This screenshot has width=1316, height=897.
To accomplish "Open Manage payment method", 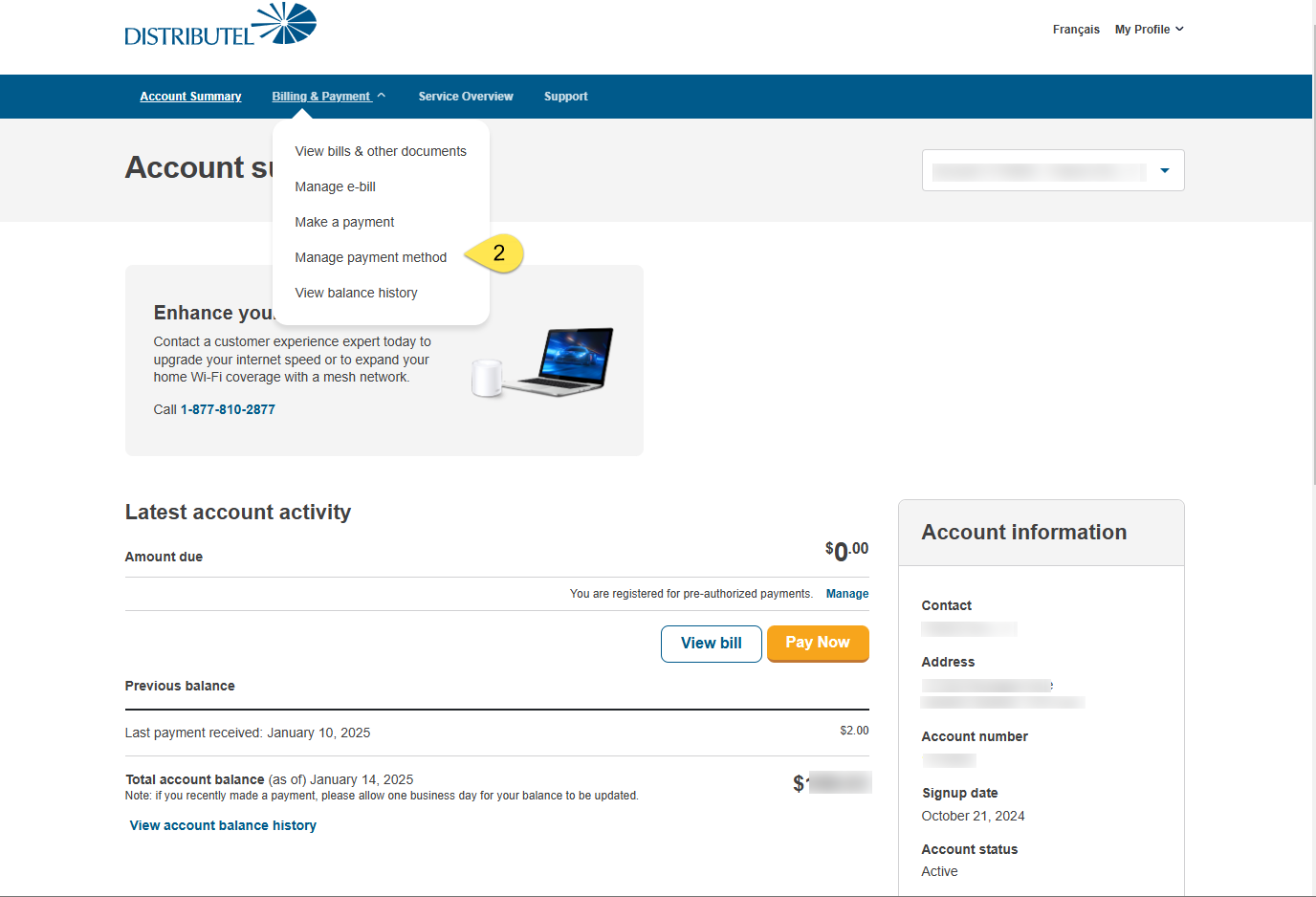I will (370, 257).
